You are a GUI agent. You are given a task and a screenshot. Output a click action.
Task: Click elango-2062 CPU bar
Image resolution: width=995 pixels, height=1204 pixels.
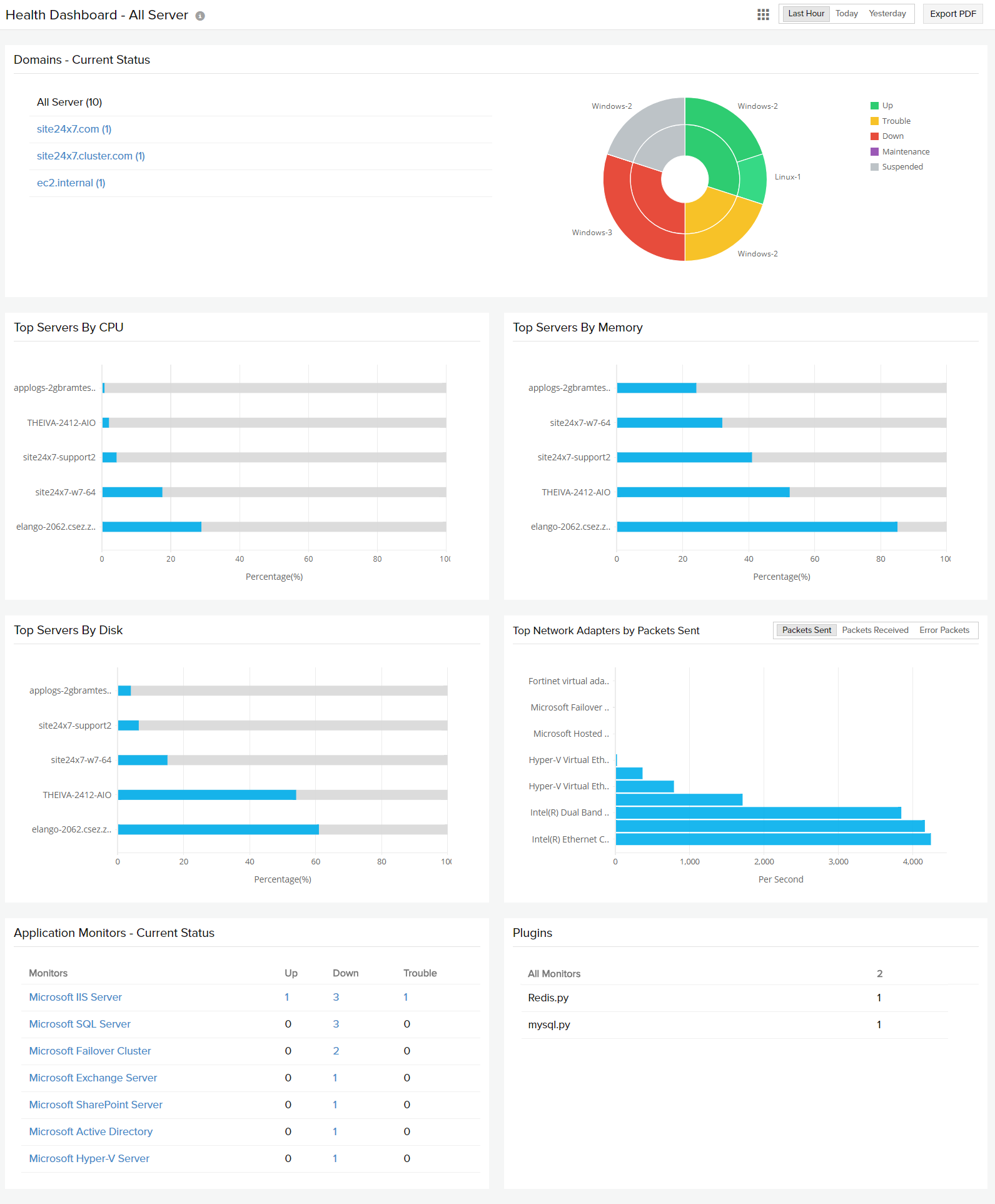click(x=152, y=527)
